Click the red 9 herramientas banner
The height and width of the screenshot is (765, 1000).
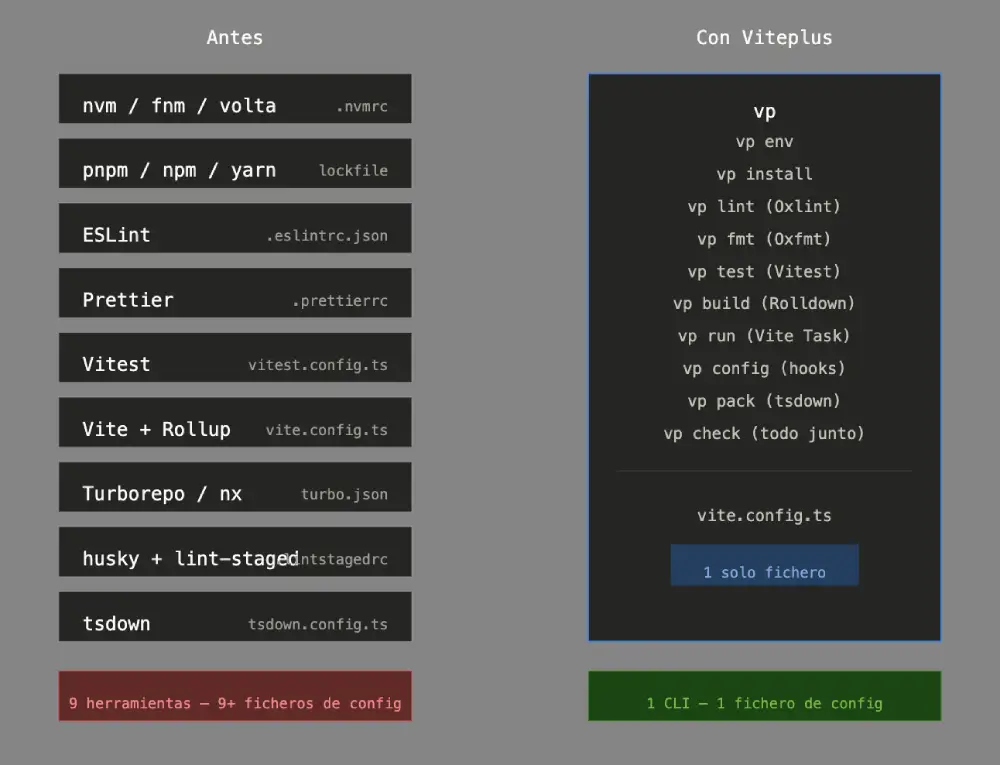234,696
